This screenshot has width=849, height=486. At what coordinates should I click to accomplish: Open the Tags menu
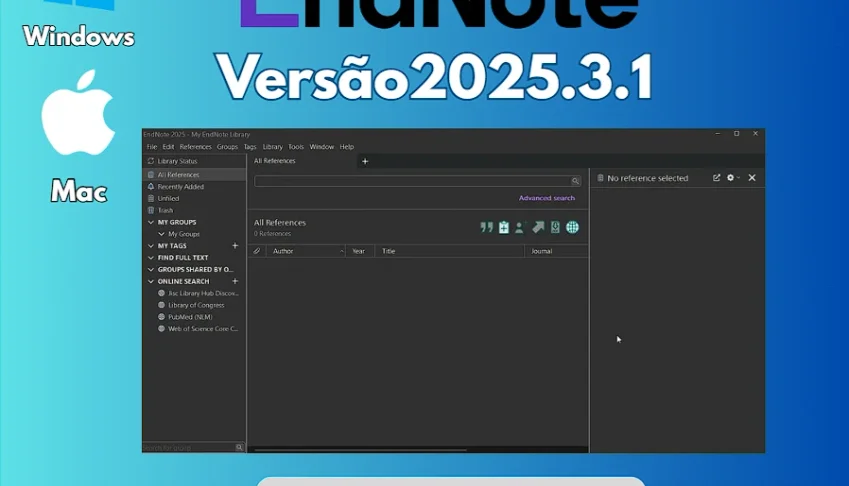[x=250, y=147]
